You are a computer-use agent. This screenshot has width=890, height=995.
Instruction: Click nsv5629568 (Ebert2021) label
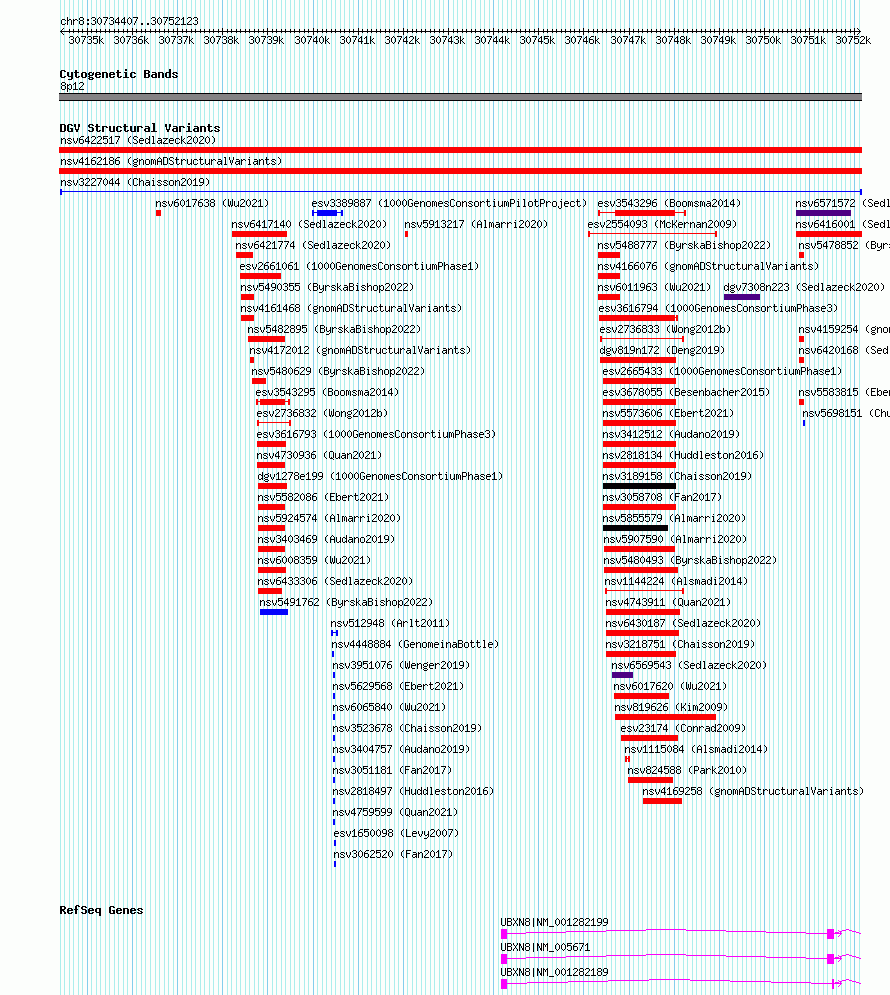398,685
